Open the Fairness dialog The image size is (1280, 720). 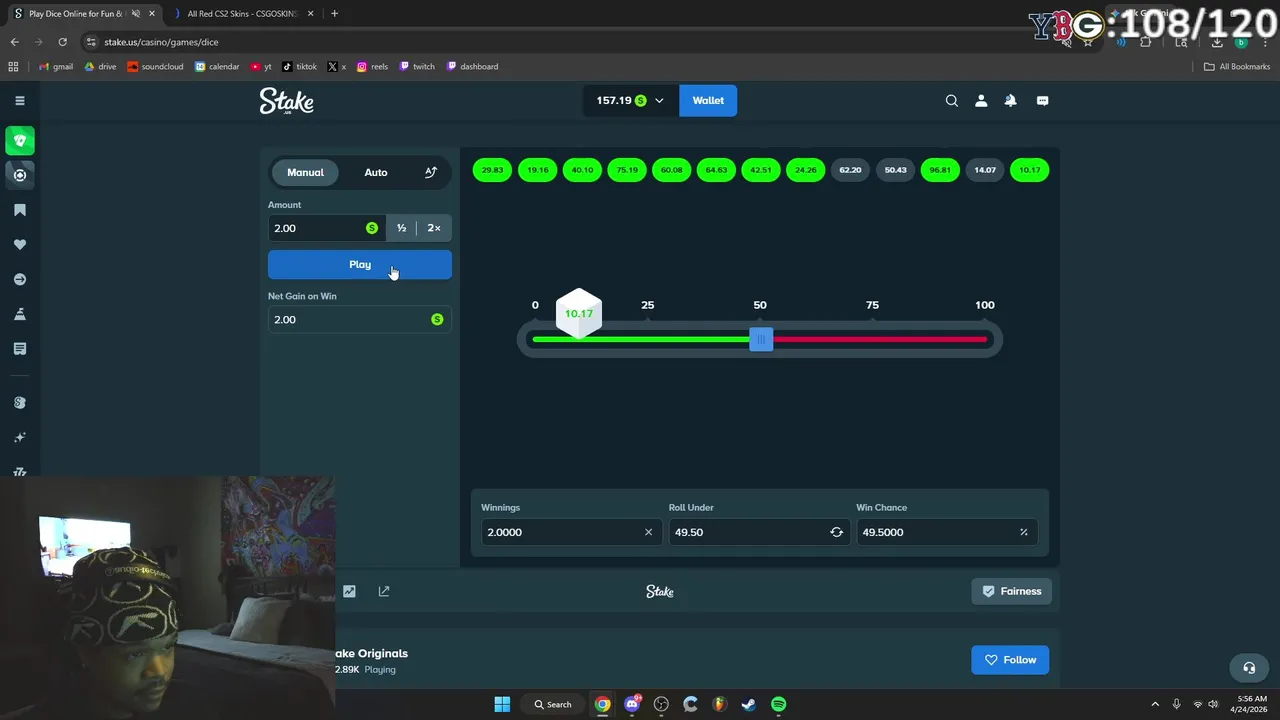coord(1011,591)
